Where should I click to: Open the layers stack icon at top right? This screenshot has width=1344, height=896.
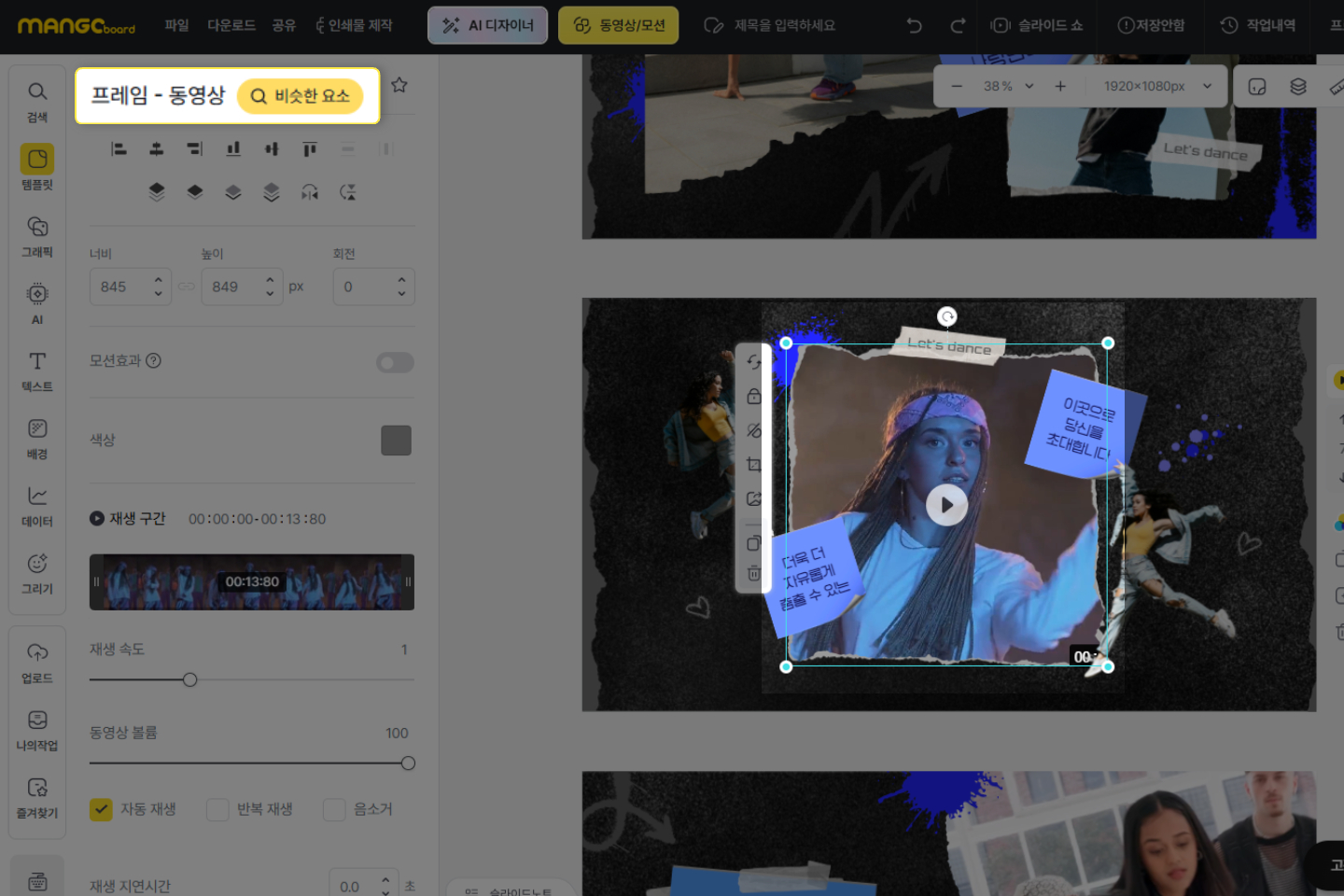[x=1297, y=86]
